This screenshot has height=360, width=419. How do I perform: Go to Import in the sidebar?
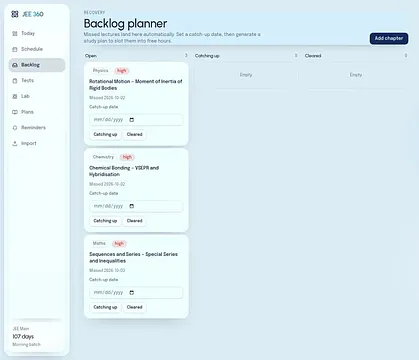(37, 143)
